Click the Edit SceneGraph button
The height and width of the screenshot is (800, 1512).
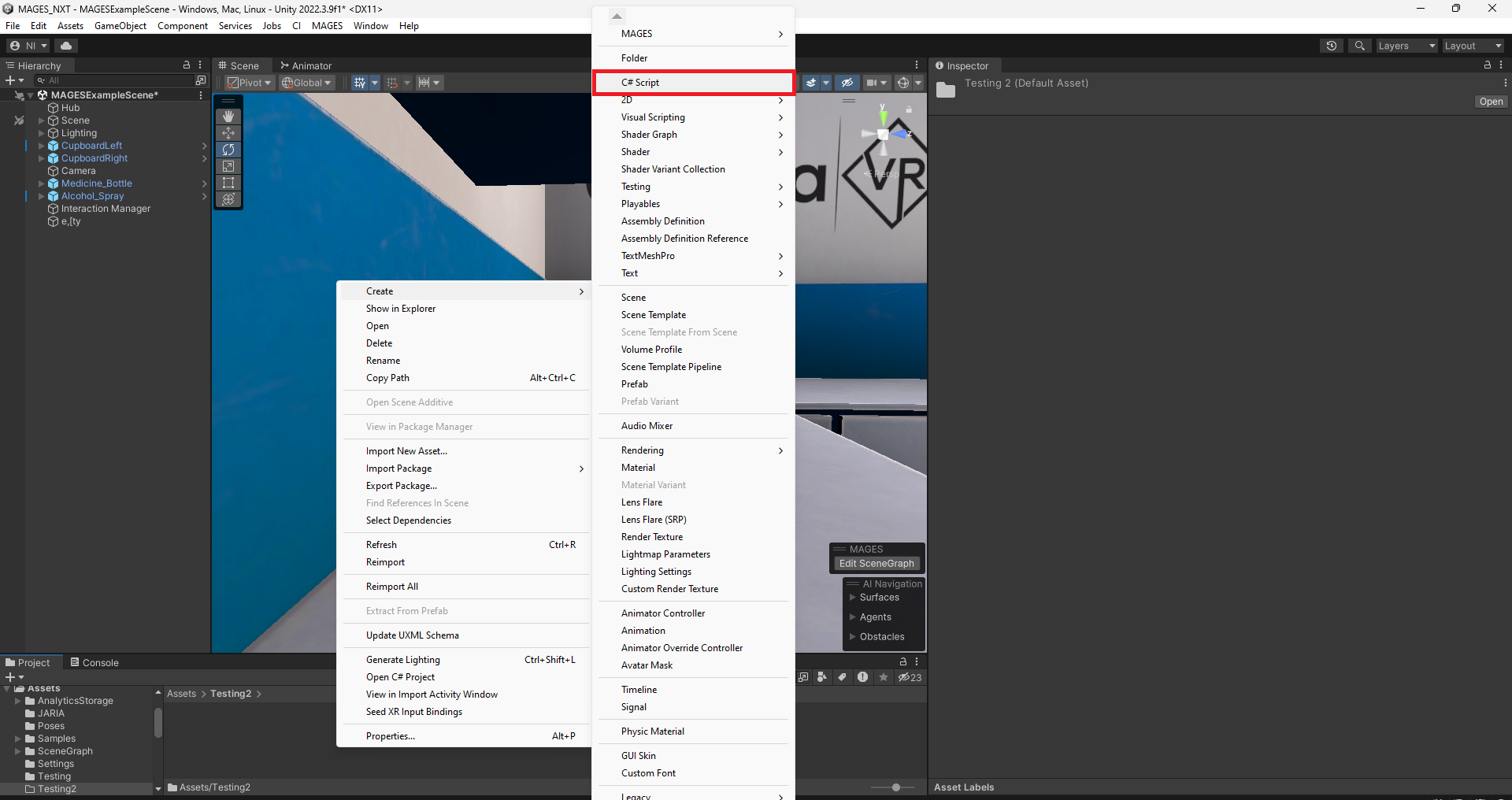coord(876,564)
